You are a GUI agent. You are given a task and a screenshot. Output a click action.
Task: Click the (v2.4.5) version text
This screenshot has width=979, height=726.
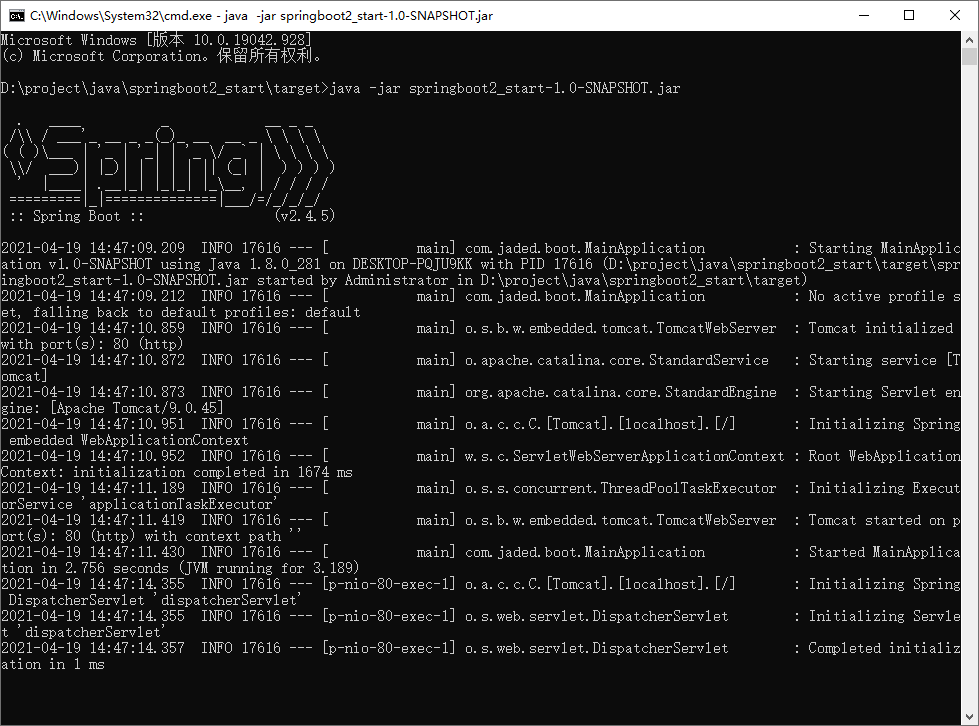pos(305,216)
